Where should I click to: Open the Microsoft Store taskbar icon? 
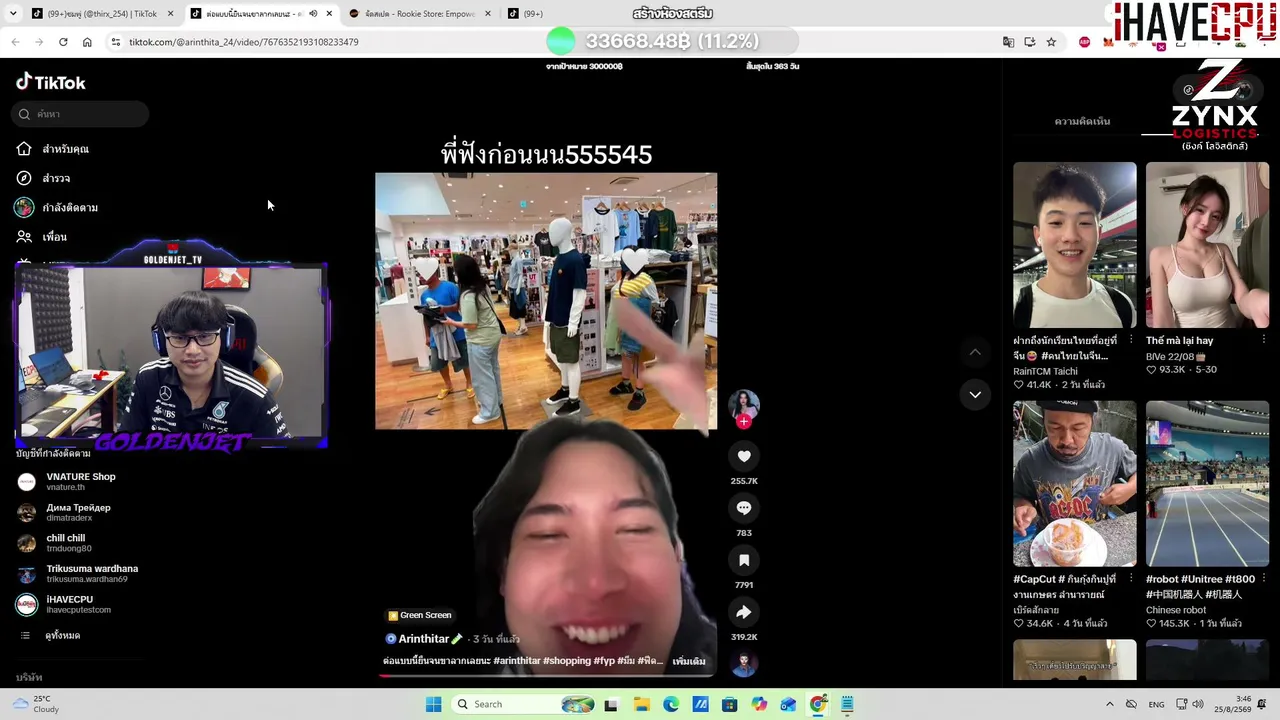pyautogui.click(x=729, y=704)
